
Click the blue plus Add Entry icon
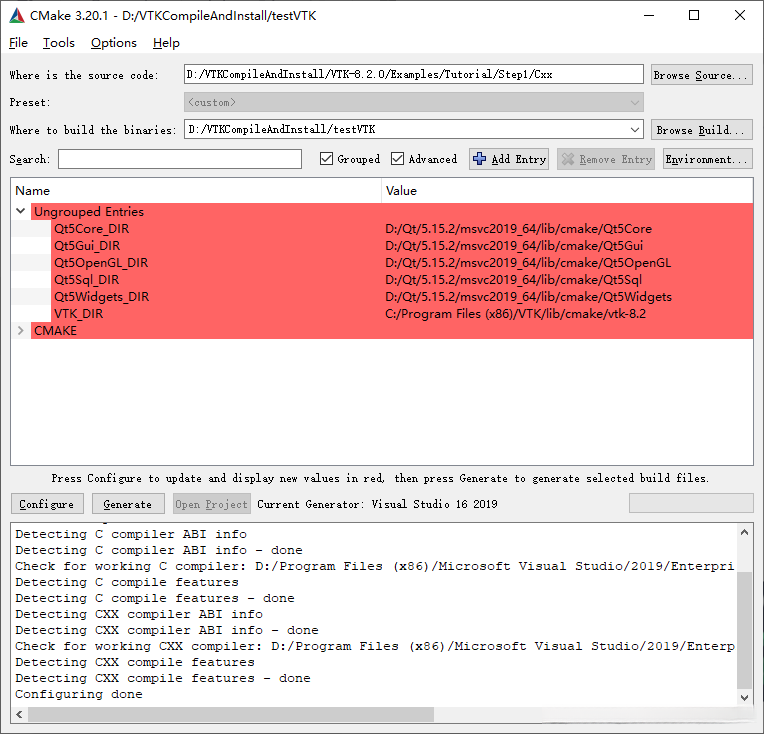pyautogui.click(x=479, y=159)
